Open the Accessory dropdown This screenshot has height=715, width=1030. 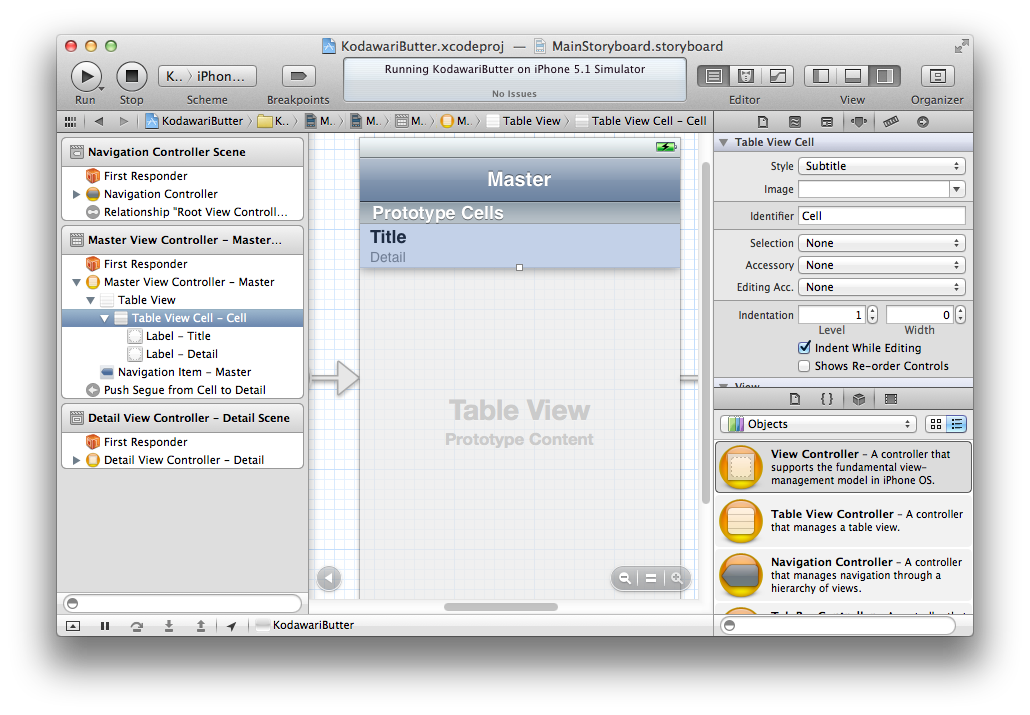pos(882,265)
